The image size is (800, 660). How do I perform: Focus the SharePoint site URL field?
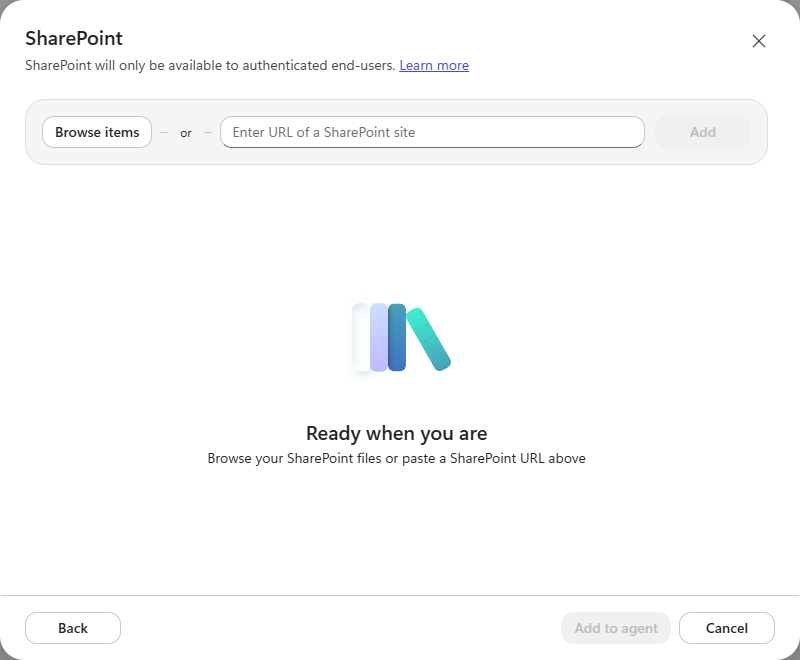pos(432,132)
